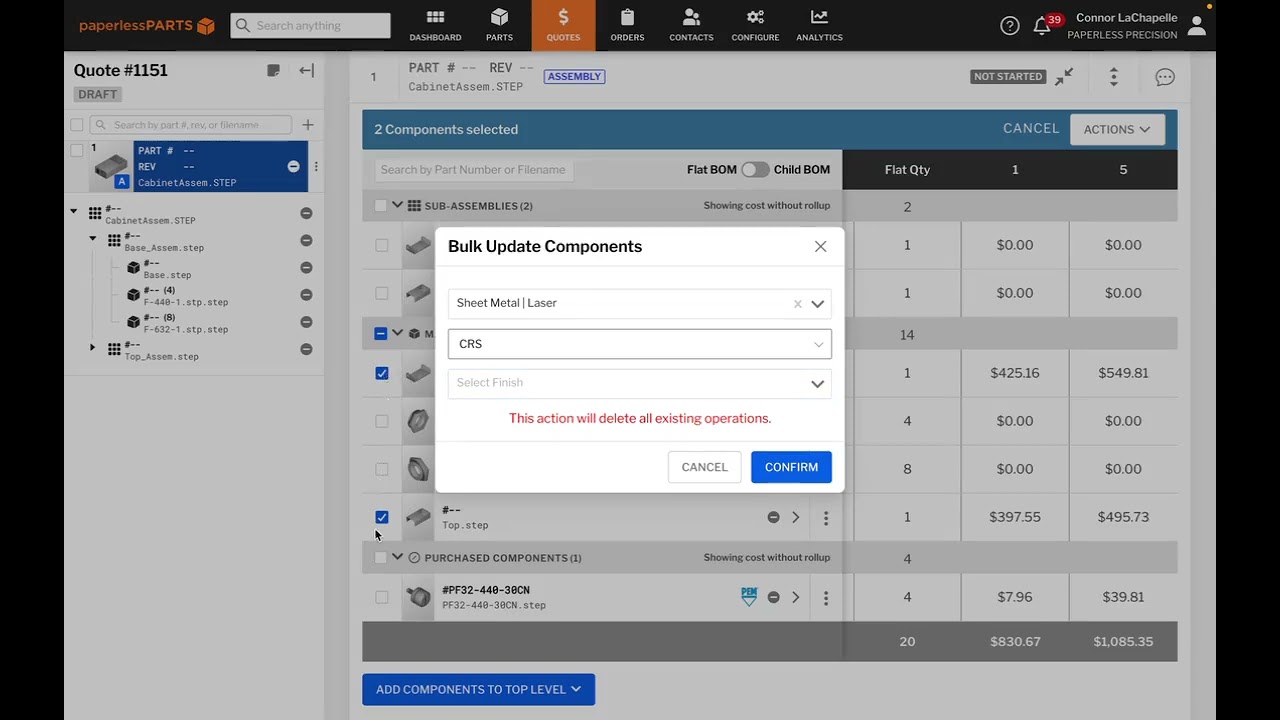Open the CRS material dropdown
The width and height of the screenshot is (1280, 720).
640,344
